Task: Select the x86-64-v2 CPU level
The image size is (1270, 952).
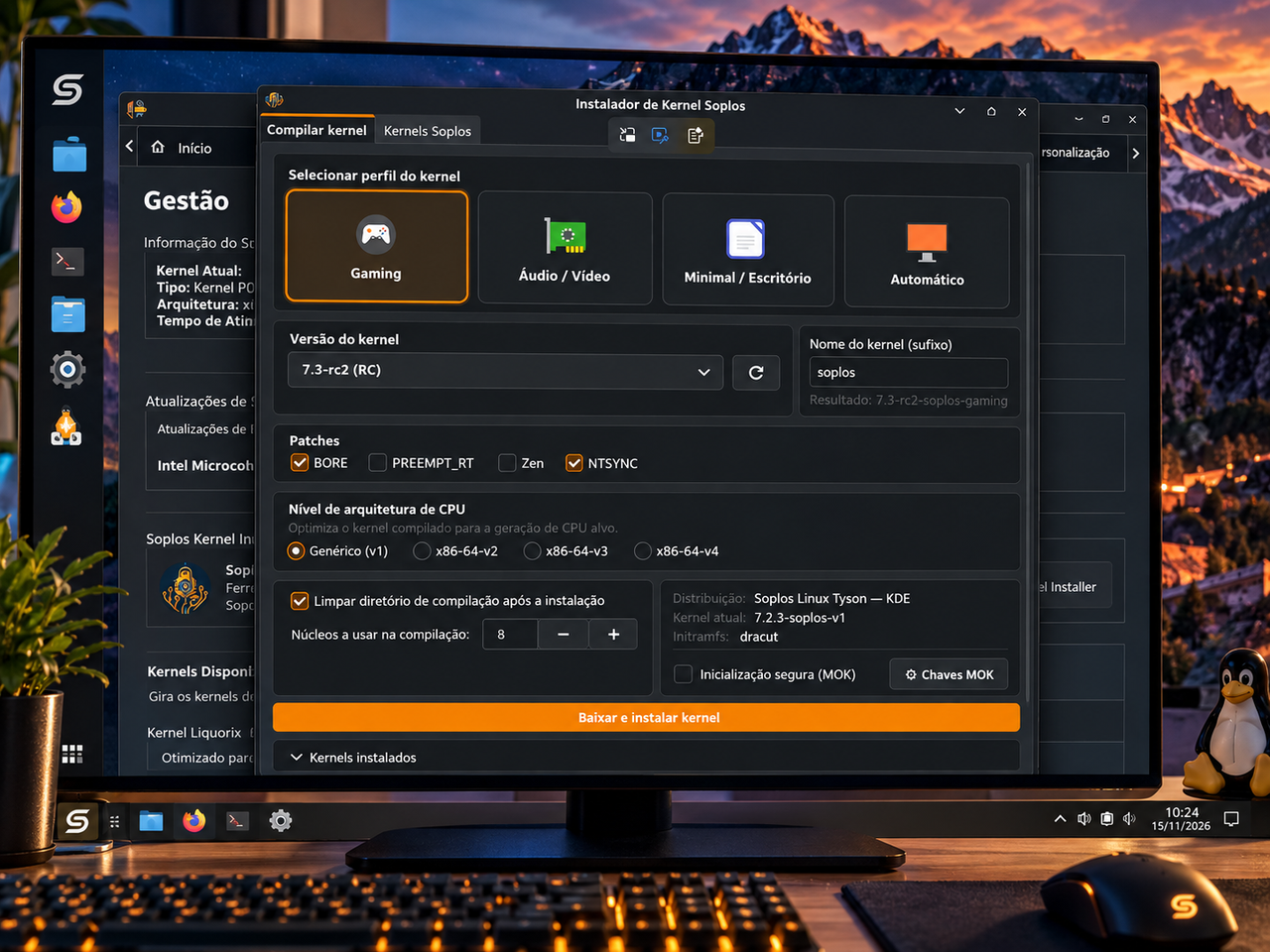Action: tap(423, 551)
